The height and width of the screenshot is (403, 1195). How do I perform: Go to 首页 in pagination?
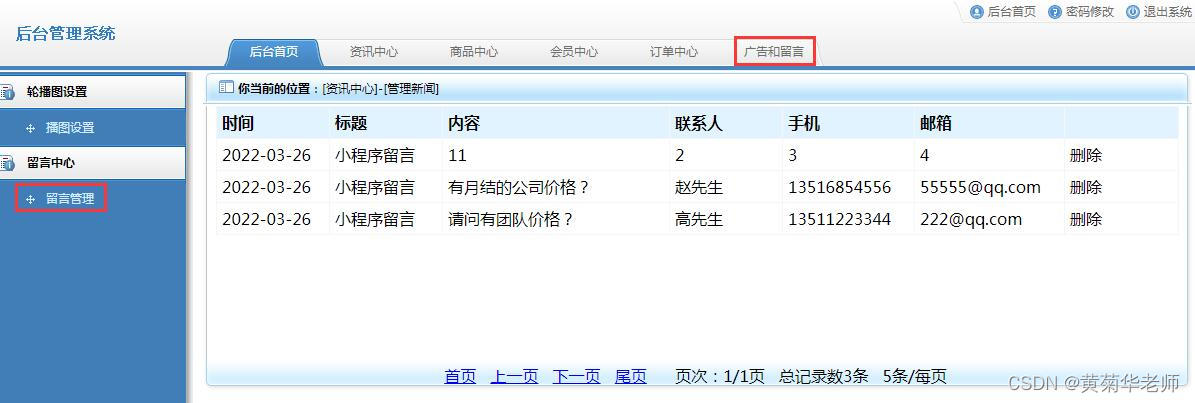point(460,376)
